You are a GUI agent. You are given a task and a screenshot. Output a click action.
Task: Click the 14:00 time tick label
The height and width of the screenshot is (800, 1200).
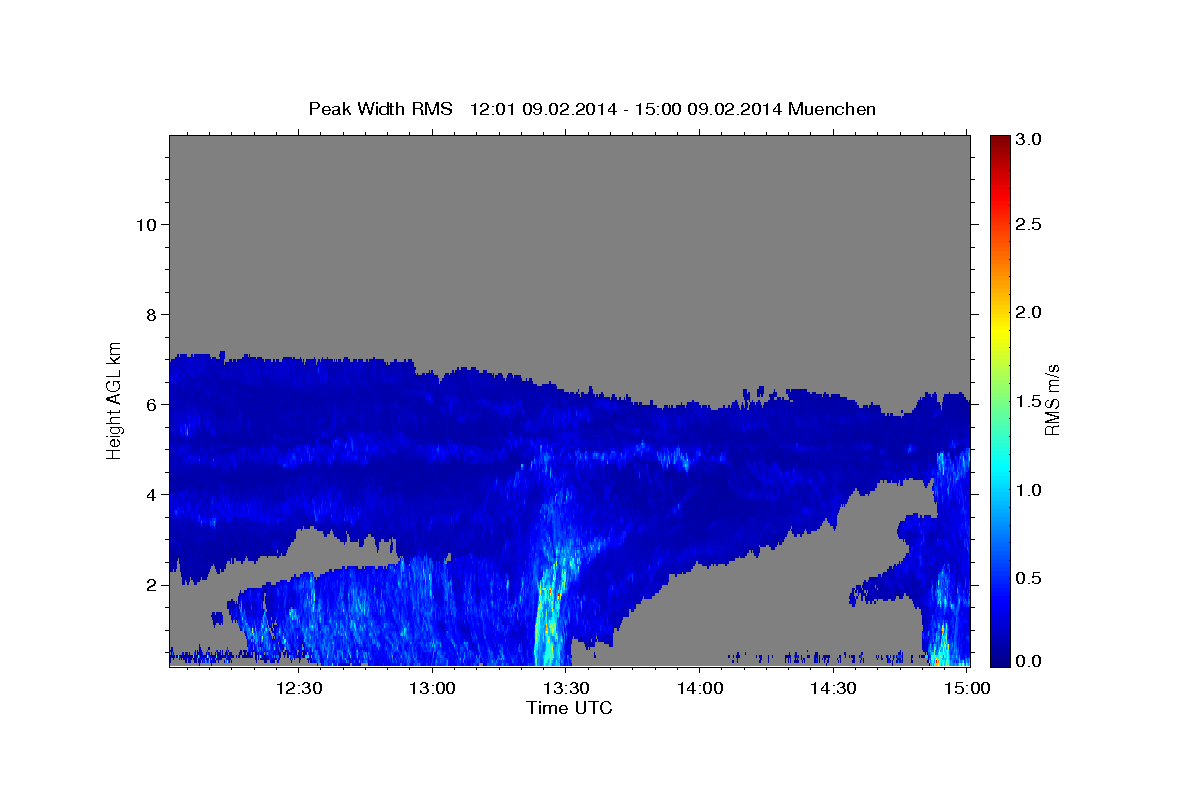[x=700, y=688]
